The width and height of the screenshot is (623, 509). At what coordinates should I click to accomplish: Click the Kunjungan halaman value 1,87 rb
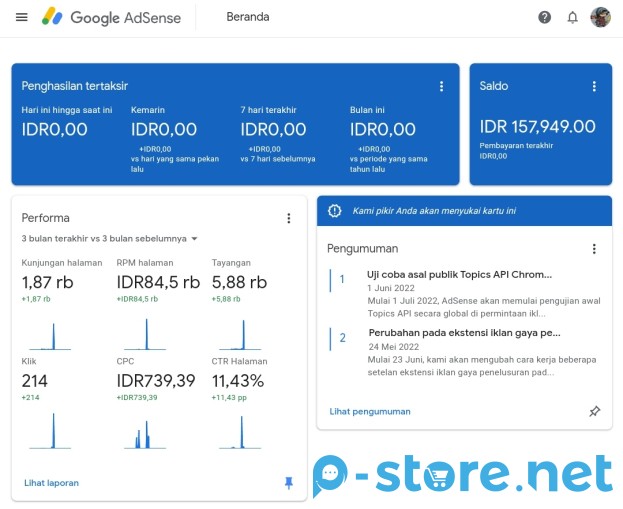(x=47, y=283)
